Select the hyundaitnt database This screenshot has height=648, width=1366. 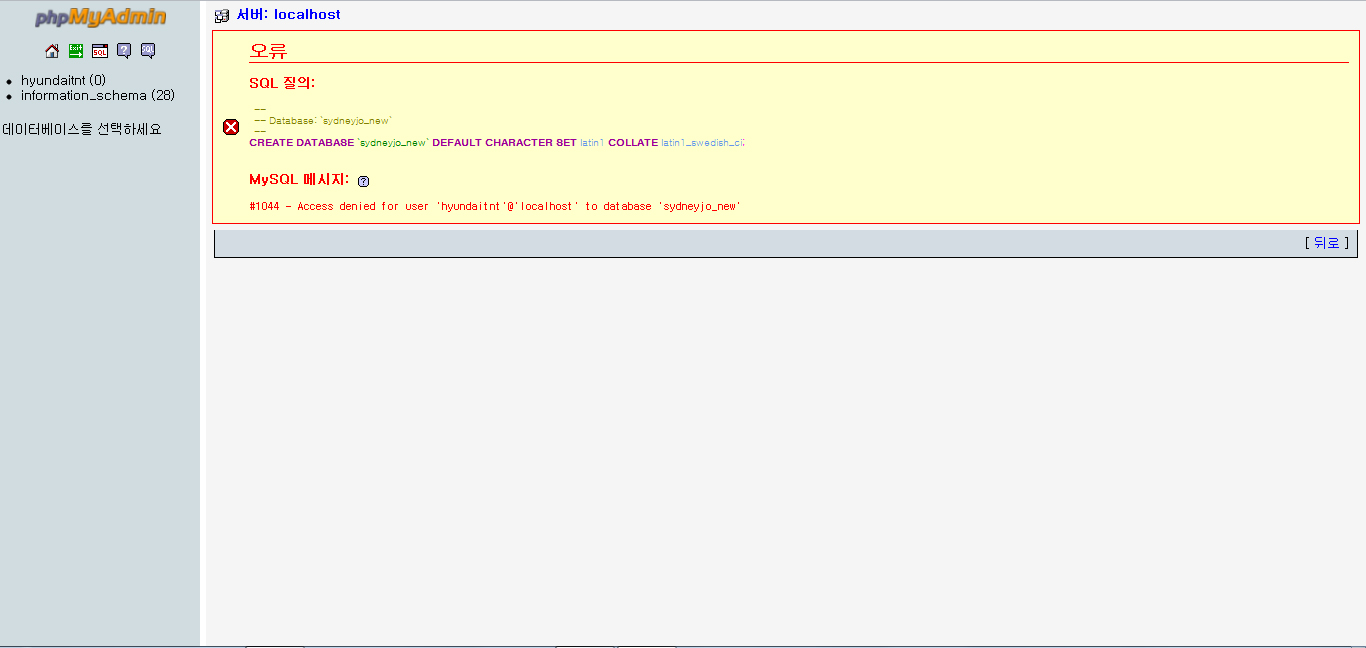[63, 80]
